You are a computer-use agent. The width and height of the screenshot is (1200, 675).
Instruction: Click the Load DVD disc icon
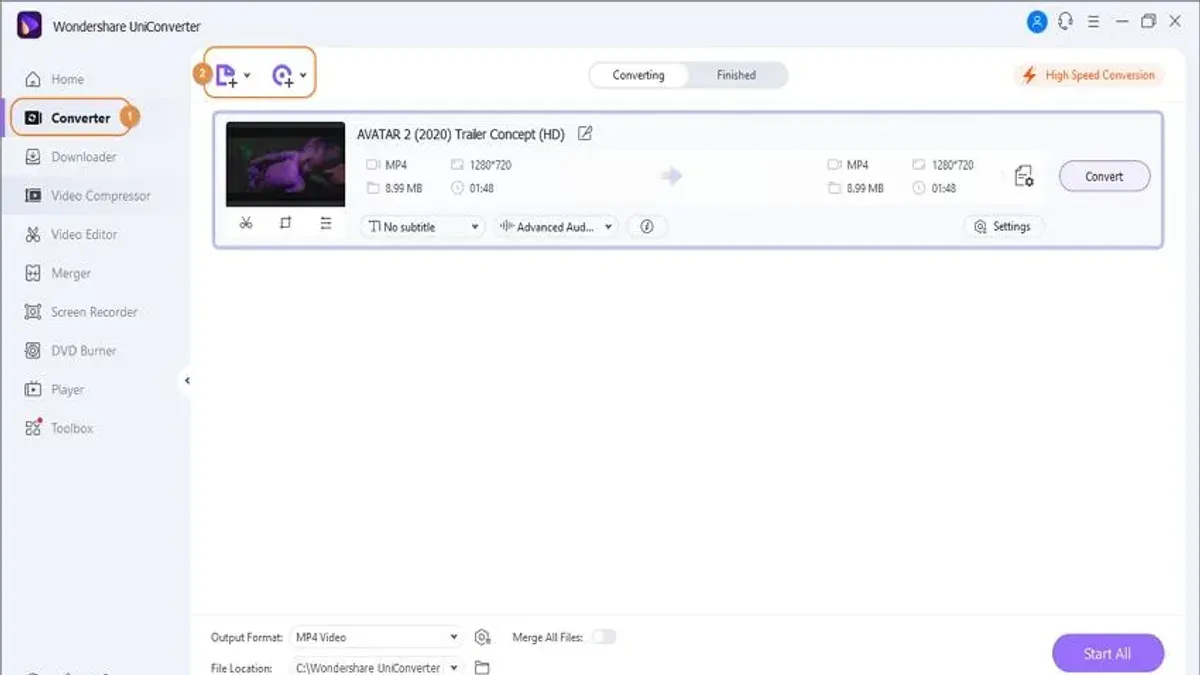283,75
